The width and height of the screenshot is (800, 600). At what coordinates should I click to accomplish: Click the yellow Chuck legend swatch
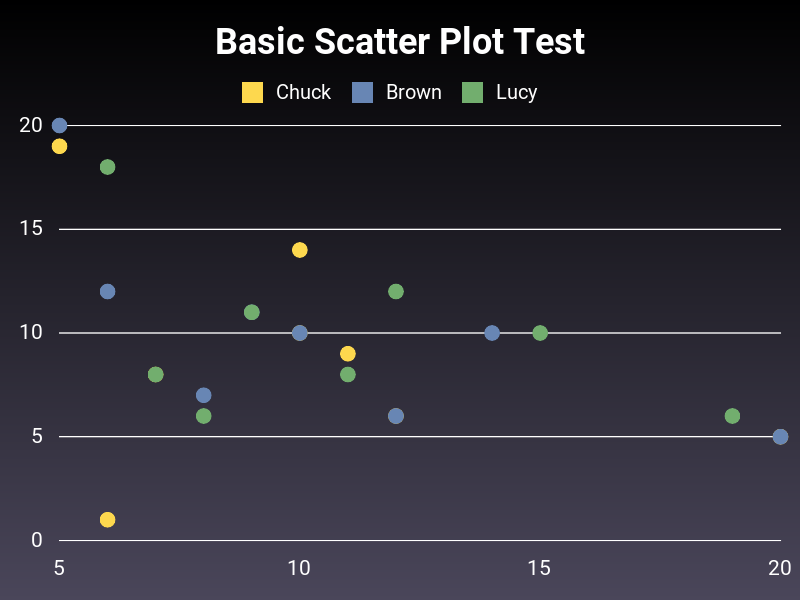coord(252,92)
